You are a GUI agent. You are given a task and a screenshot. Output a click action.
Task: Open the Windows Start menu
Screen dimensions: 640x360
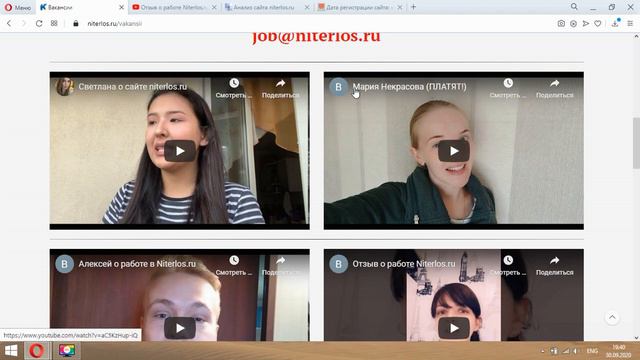pos(11,351)
